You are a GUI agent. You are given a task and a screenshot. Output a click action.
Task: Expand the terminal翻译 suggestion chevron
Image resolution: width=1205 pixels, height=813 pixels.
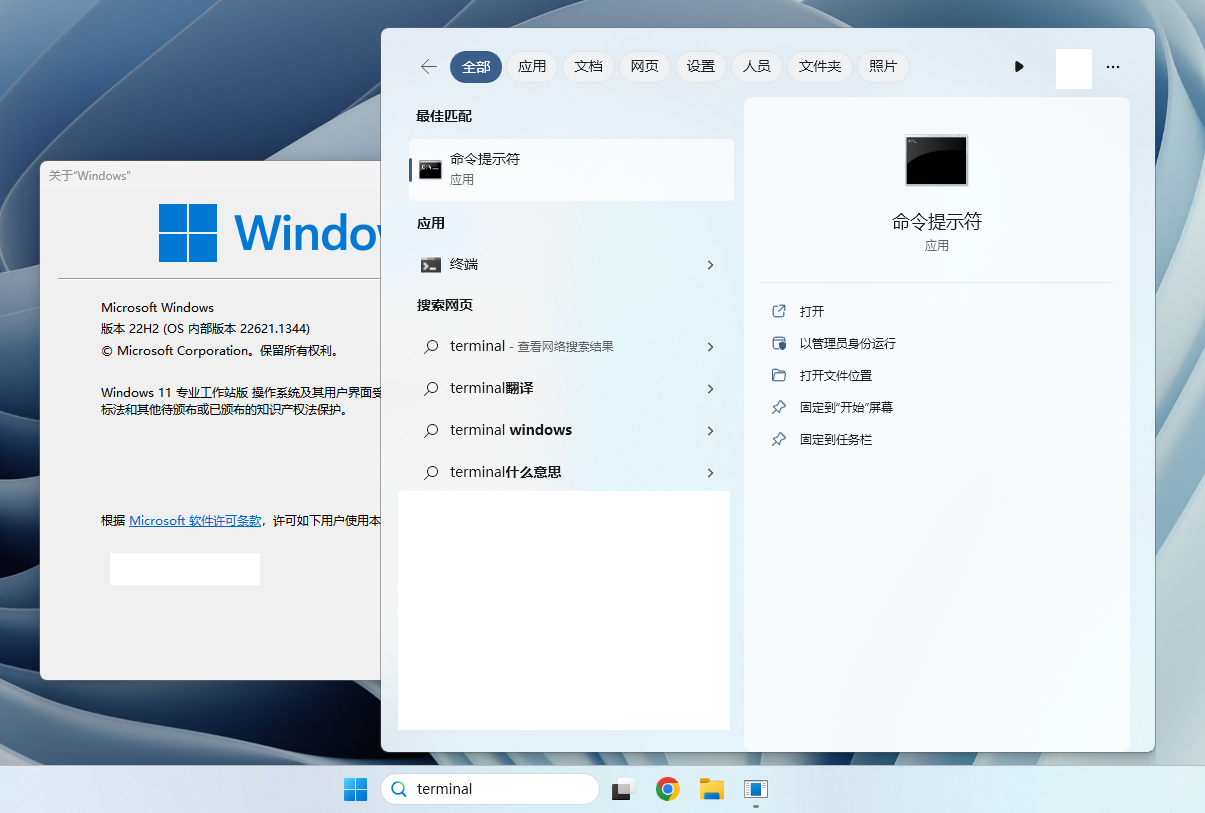(x=710, y=389)
